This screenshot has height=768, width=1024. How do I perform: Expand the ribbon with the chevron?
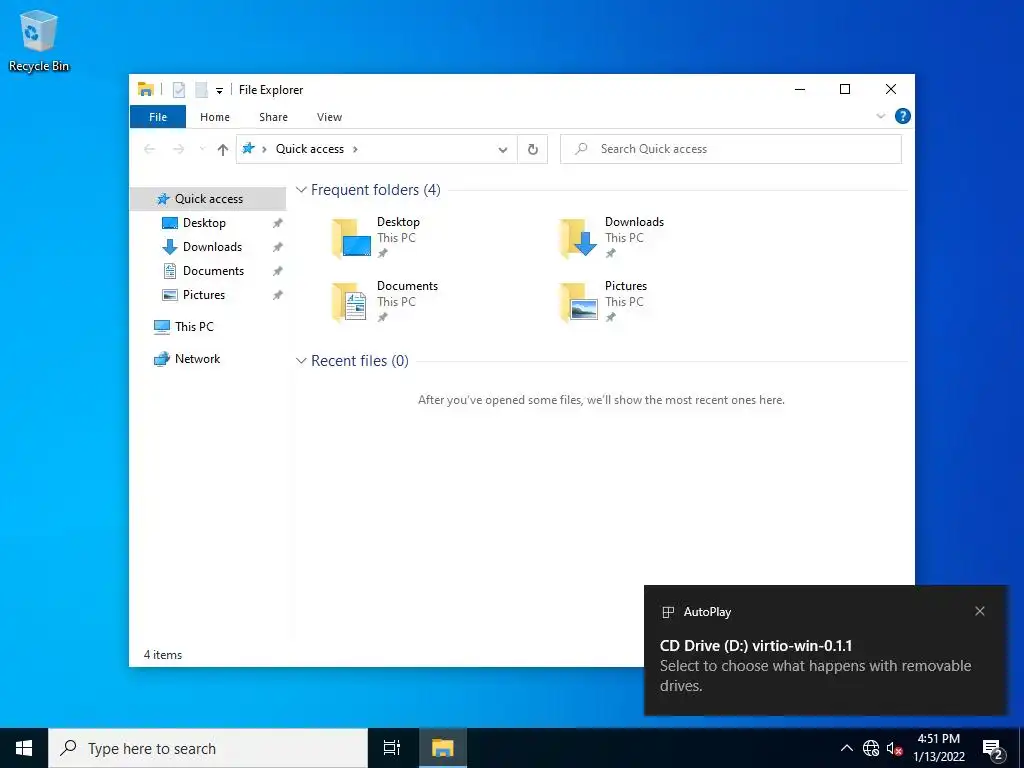pyautogui.click(x=880, y=116)
